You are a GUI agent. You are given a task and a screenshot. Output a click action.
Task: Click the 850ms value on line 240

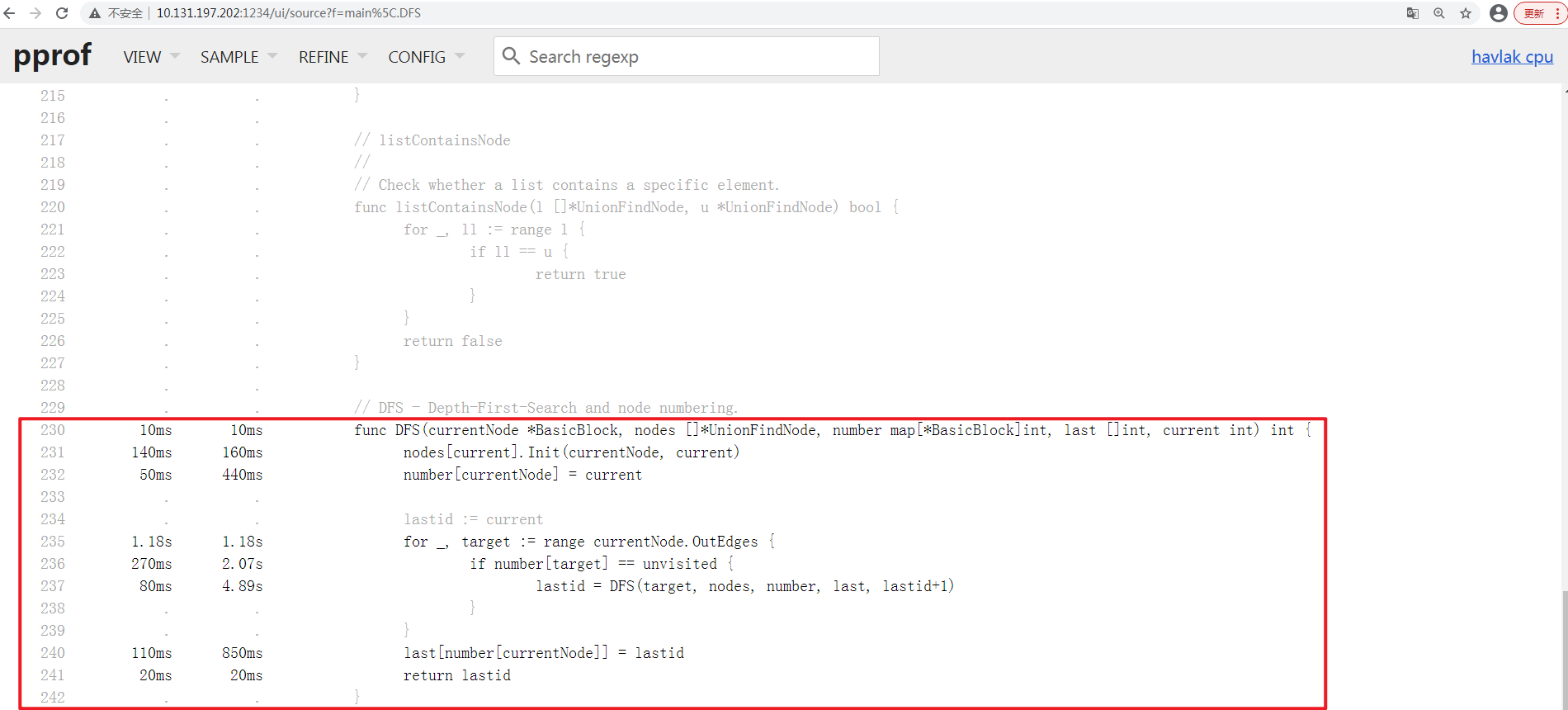[x=243, y=653]
